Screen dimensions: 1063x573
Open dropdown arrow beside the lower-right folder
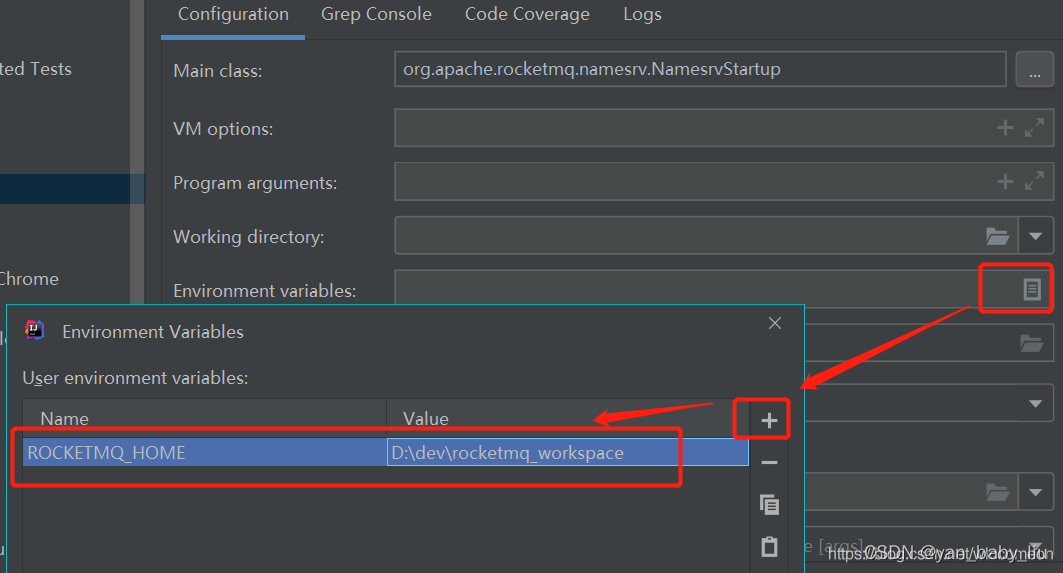point(1035,492)
